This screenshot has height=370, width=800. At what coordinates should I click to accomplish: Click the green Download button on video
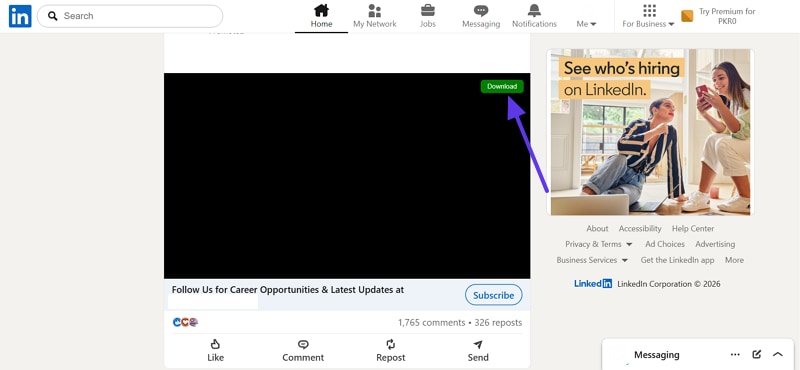click(502, 87)
